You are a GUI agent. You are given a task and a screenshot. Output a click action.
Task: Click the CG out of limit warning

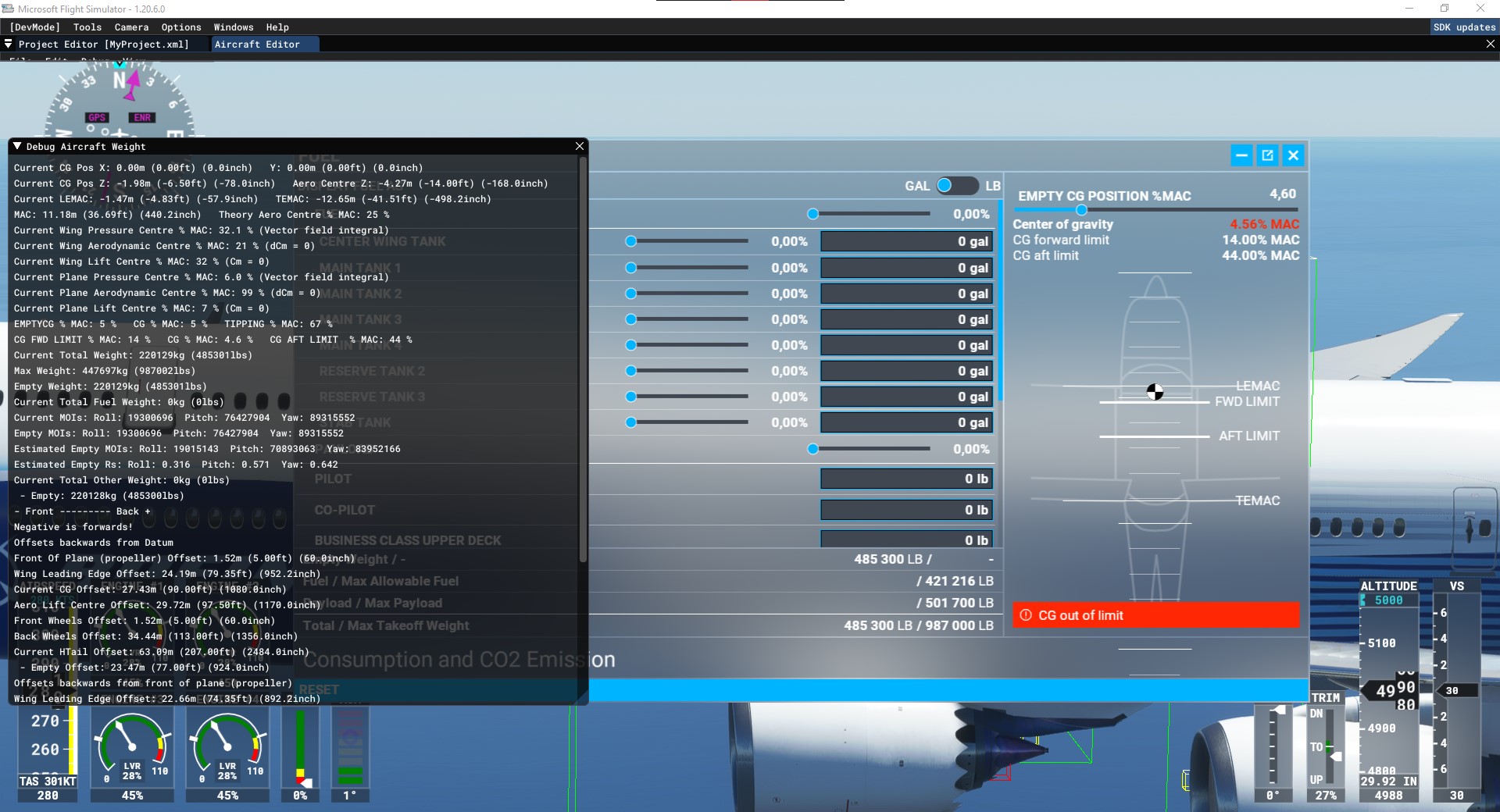(x=1156, y=615)
